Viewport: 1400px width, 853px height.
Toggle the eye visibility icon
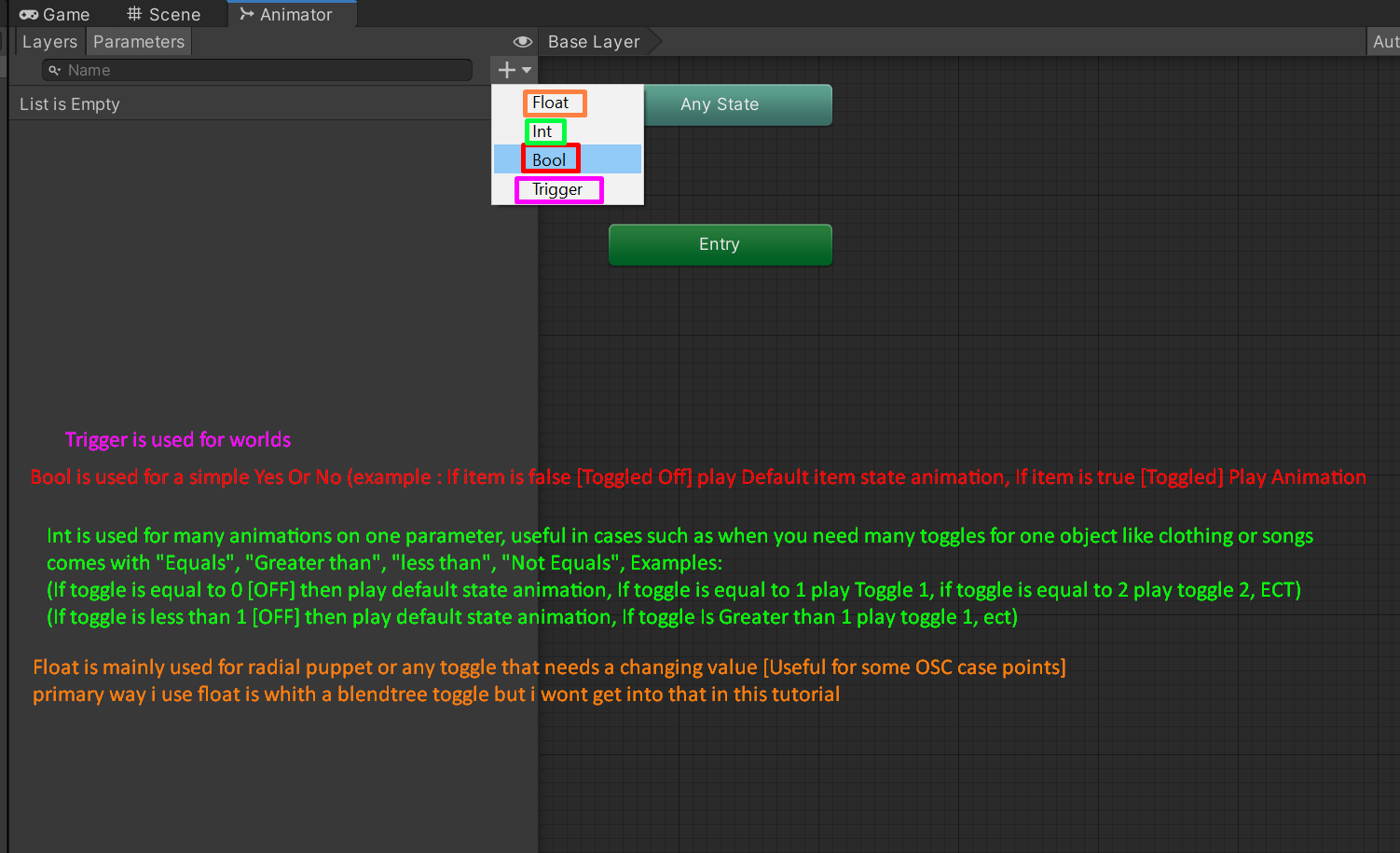[523, 42]
